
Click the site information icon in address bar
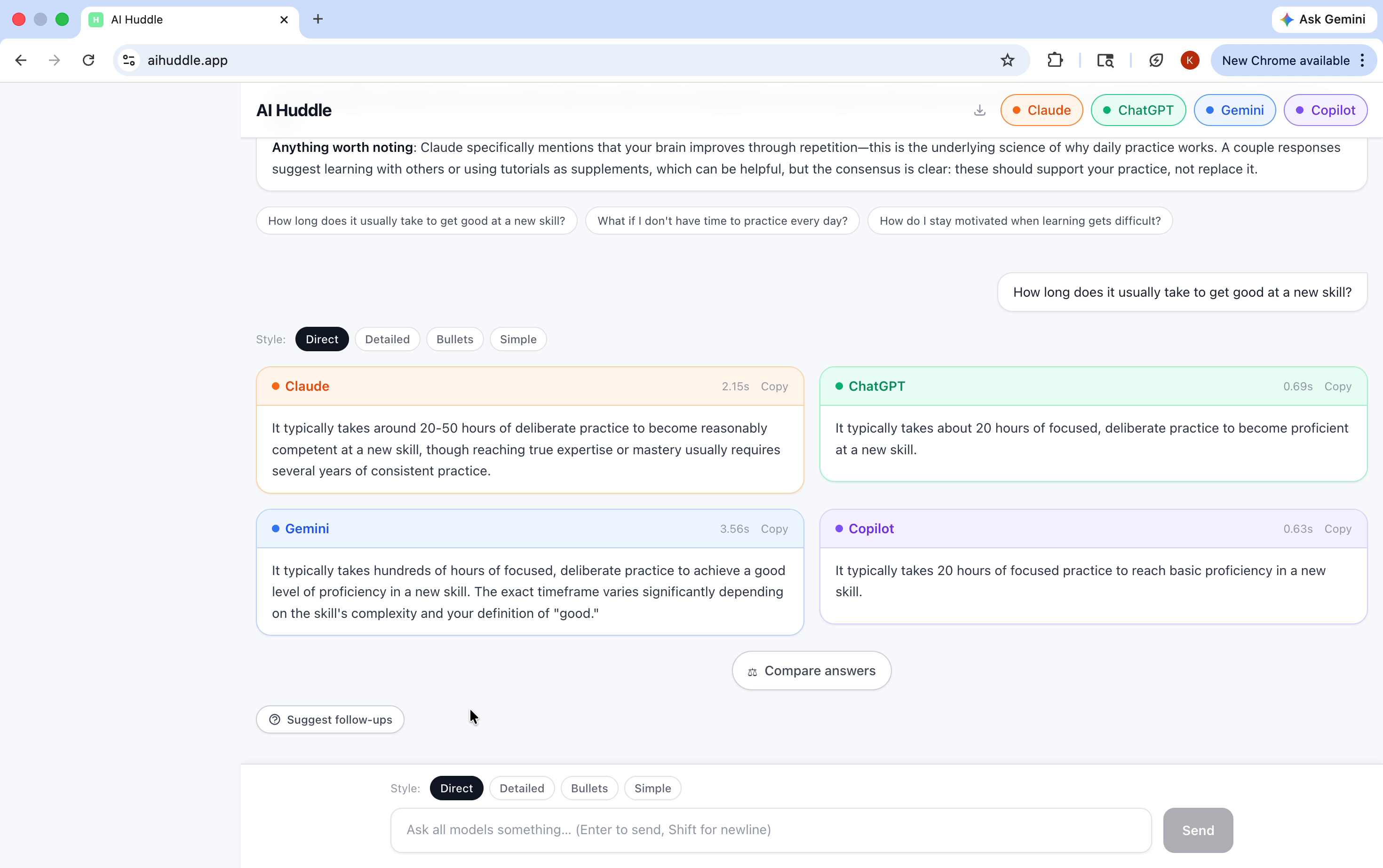pyautogui.click(x=129, y=60)
